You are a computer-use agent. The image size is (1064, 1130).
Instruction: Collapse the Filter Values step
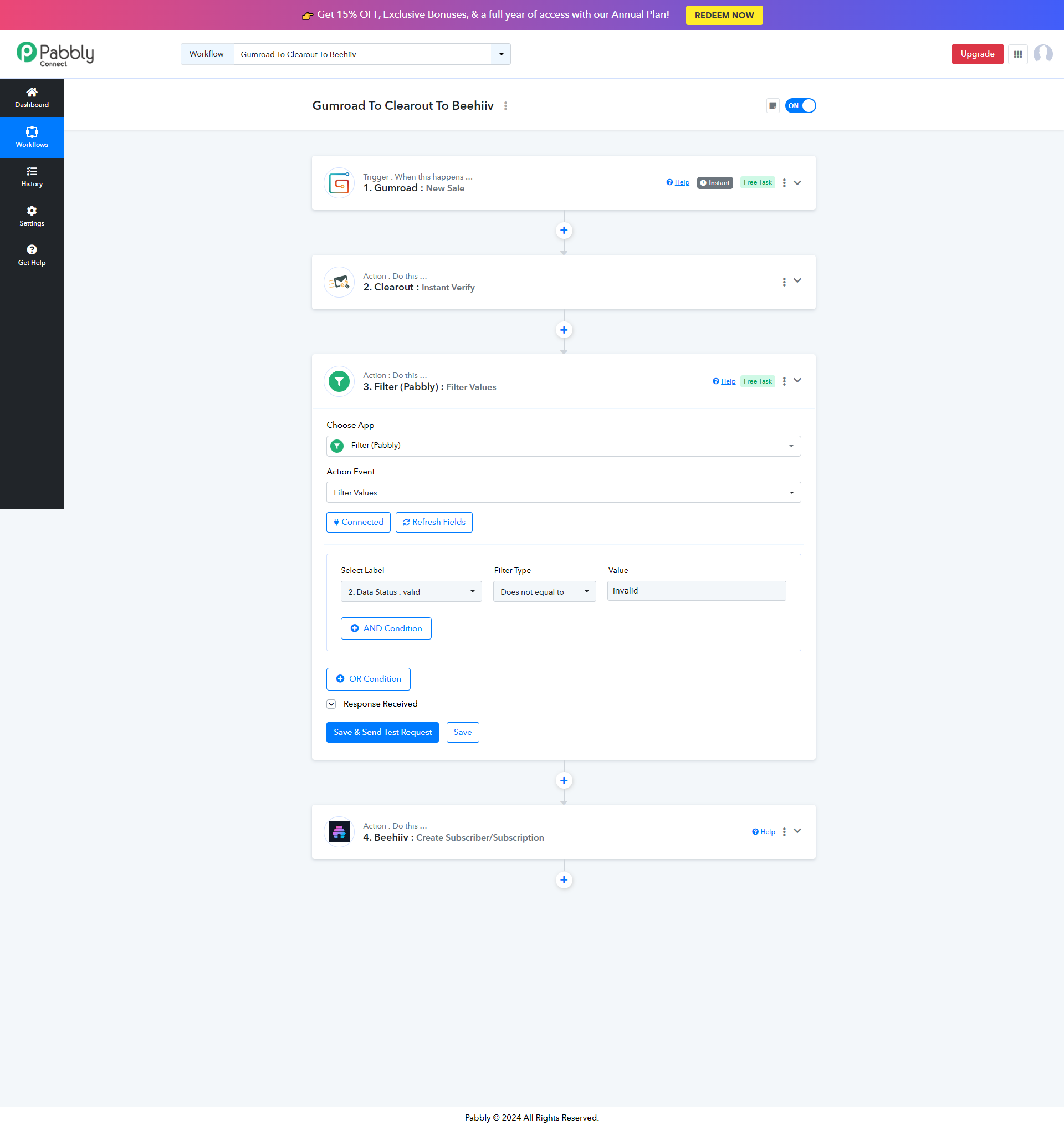point(797,381)
